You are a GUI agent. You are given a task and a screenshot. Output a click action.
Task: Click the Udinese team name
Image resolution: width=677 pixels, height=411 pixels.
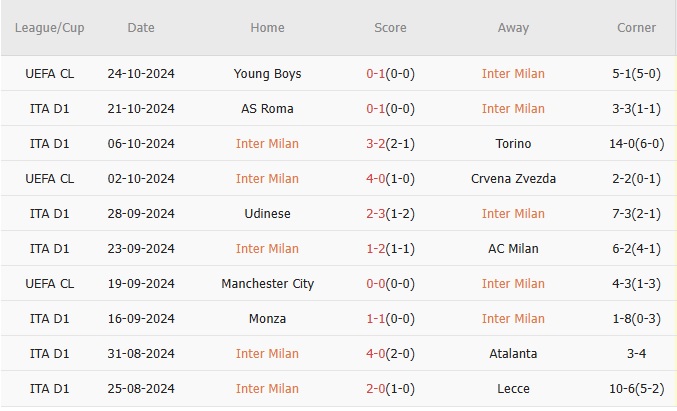pos(267,214)
